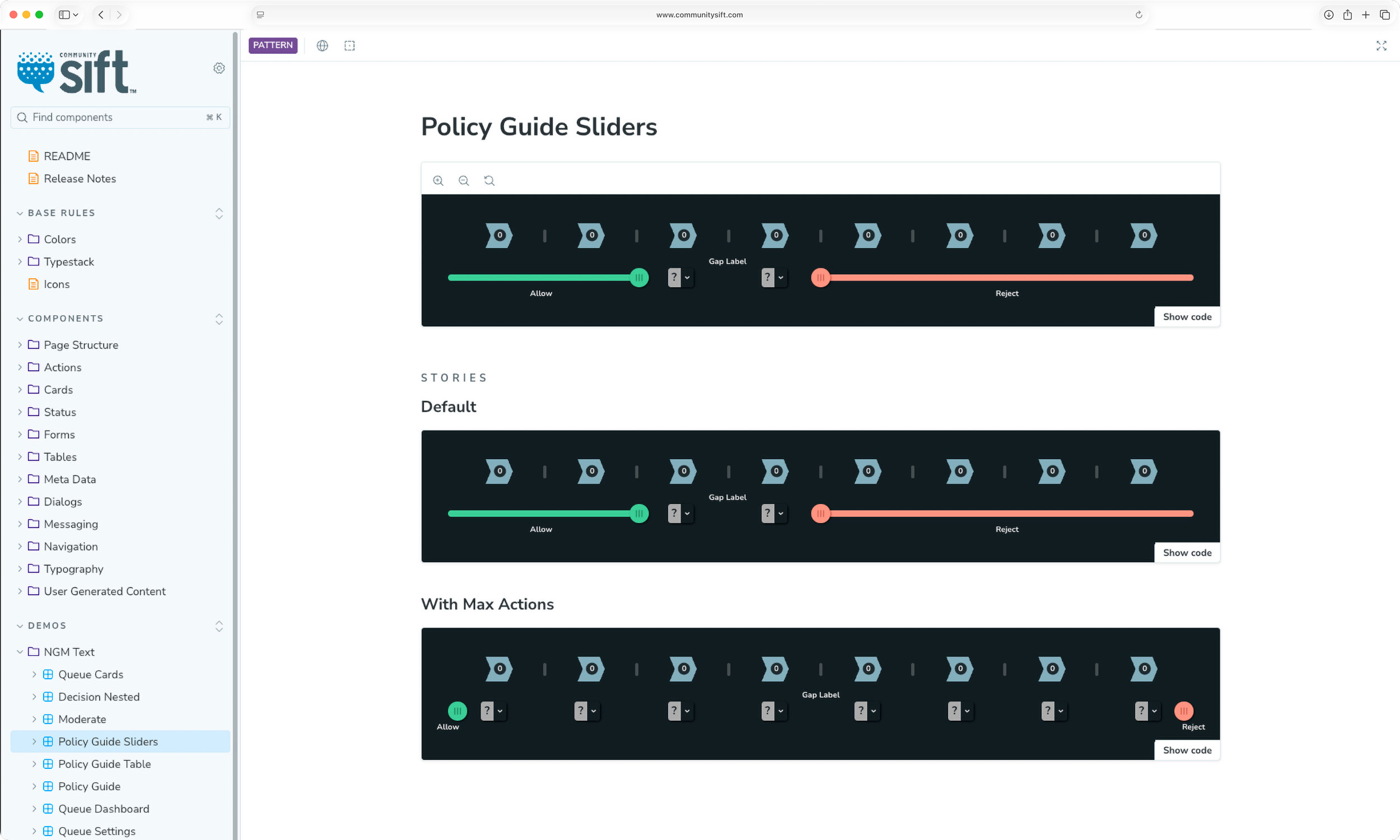Click the PATTERN badge in the toolbar
This screenshot has width=1400, height=840.
click(273, 45)
